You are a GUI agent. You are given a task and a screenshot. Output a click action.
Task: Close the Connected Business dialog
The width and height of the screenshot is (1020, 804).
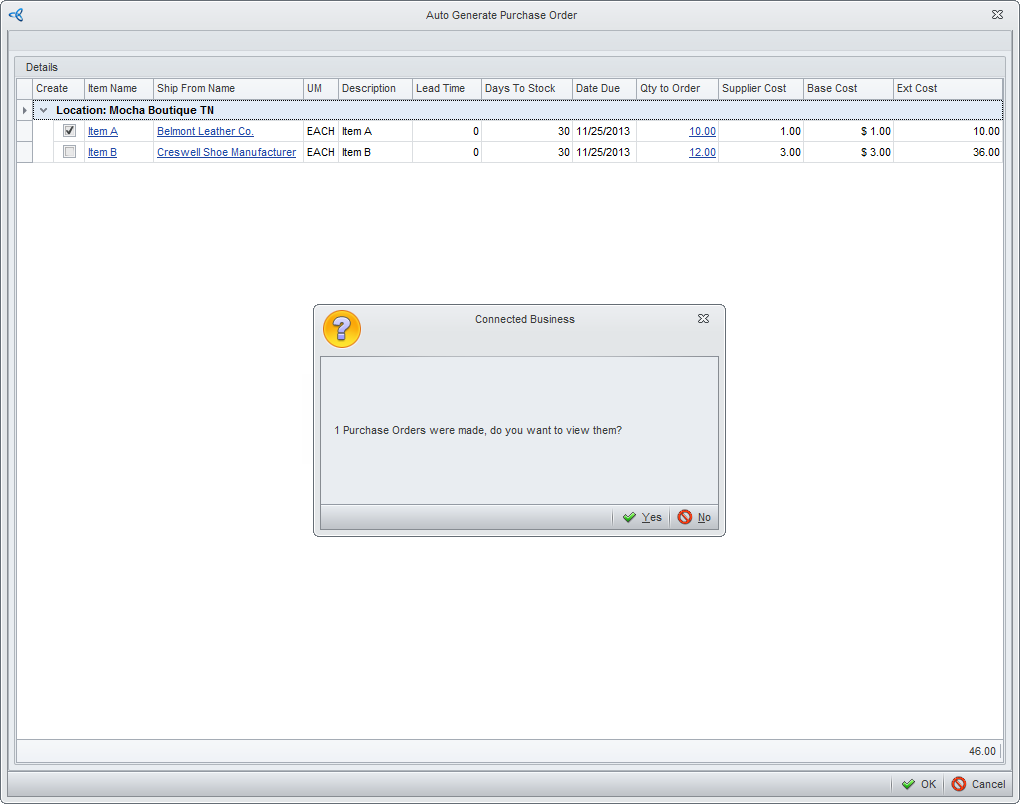click(x=703, y=319)
